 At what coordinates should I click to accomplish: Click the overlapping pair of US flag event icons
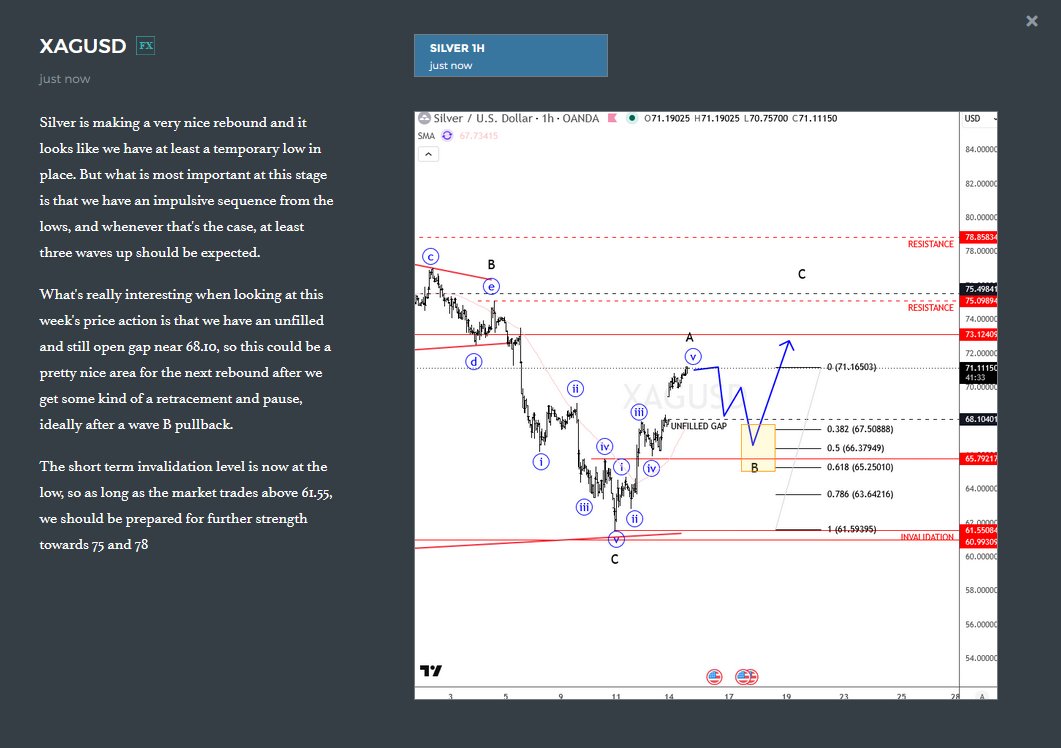tap(747, 676)
